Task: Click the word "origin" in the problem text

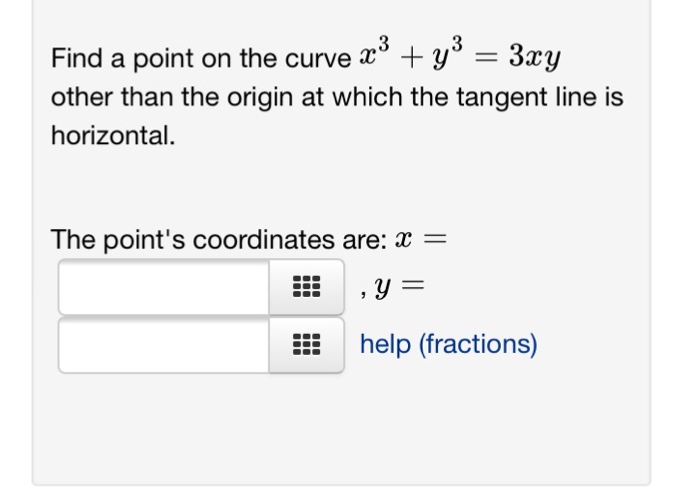Action: click(x=260, y=97)
